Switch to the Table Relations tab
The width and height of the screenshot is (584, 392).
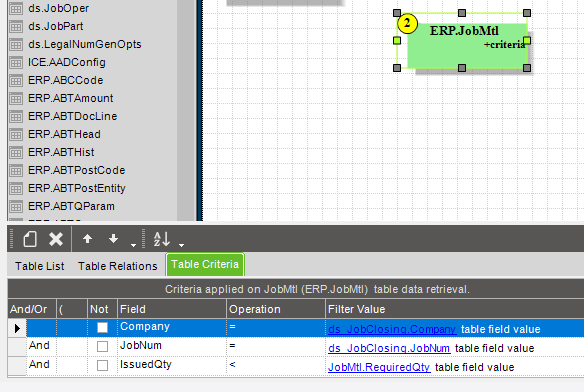[x=118, y=266]
